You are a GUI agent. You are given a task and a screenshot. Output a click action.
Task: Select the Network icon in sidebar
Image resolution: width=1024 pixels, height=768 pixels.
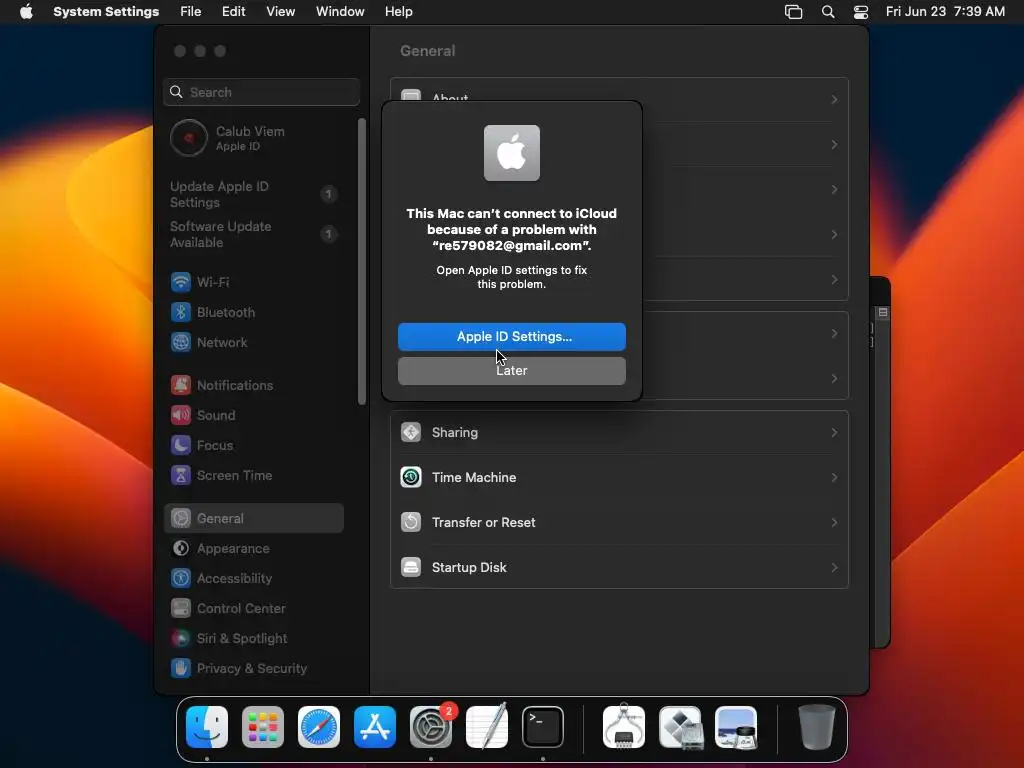(x=181, y=342)
